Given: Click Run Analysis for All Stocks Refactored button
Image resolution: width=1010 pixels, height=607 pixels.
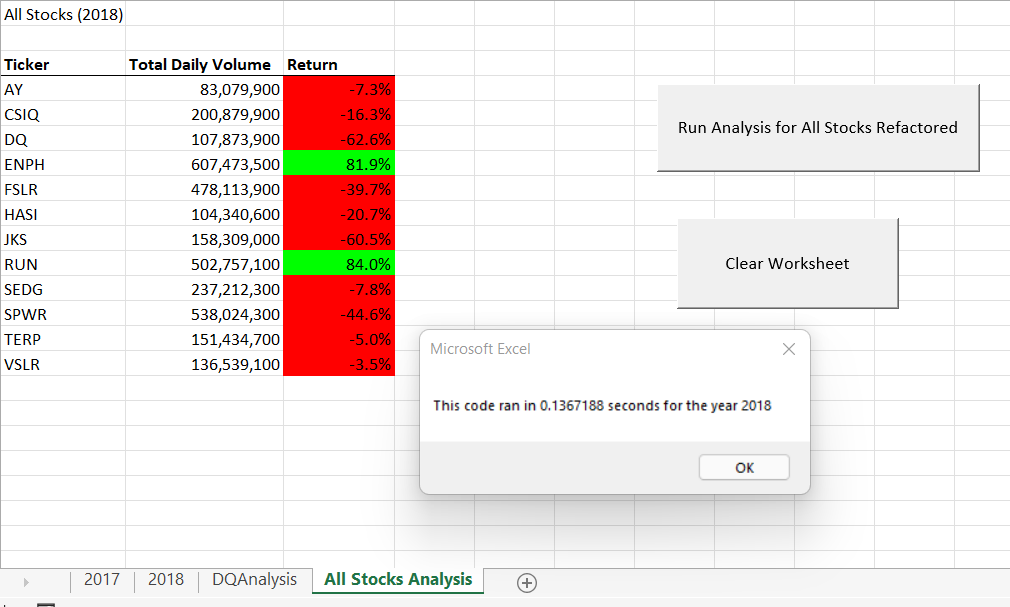Looking at the screenshot, I should pyautogui.click(x=818, y=128).
